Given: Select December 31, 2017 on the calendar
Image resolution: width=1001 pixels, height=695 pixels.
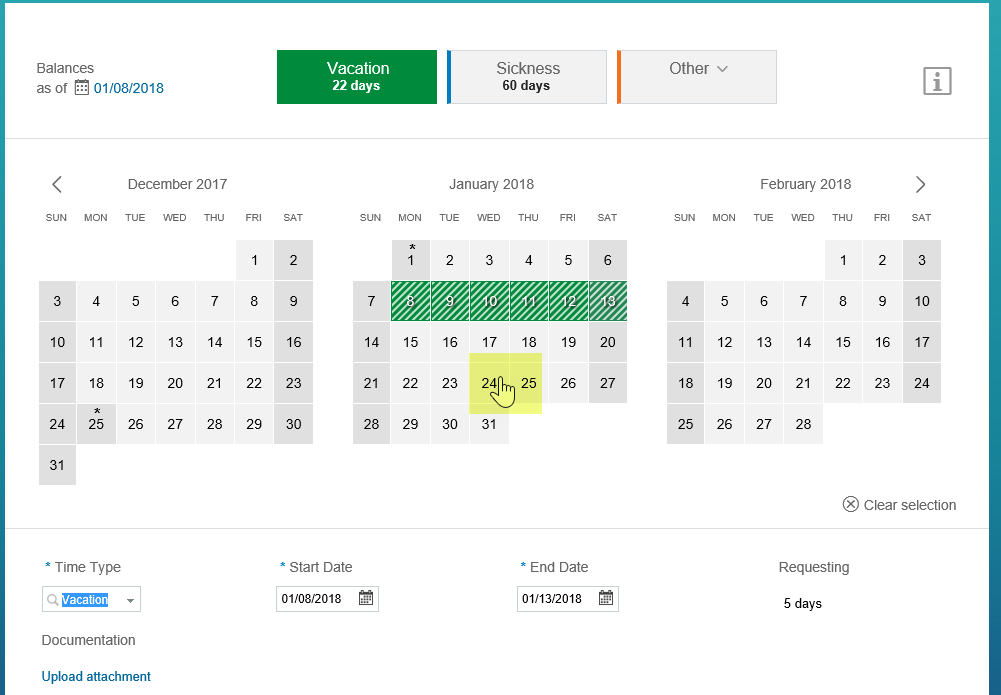Looking at the screenshot, I should click(x=57, y=465).
